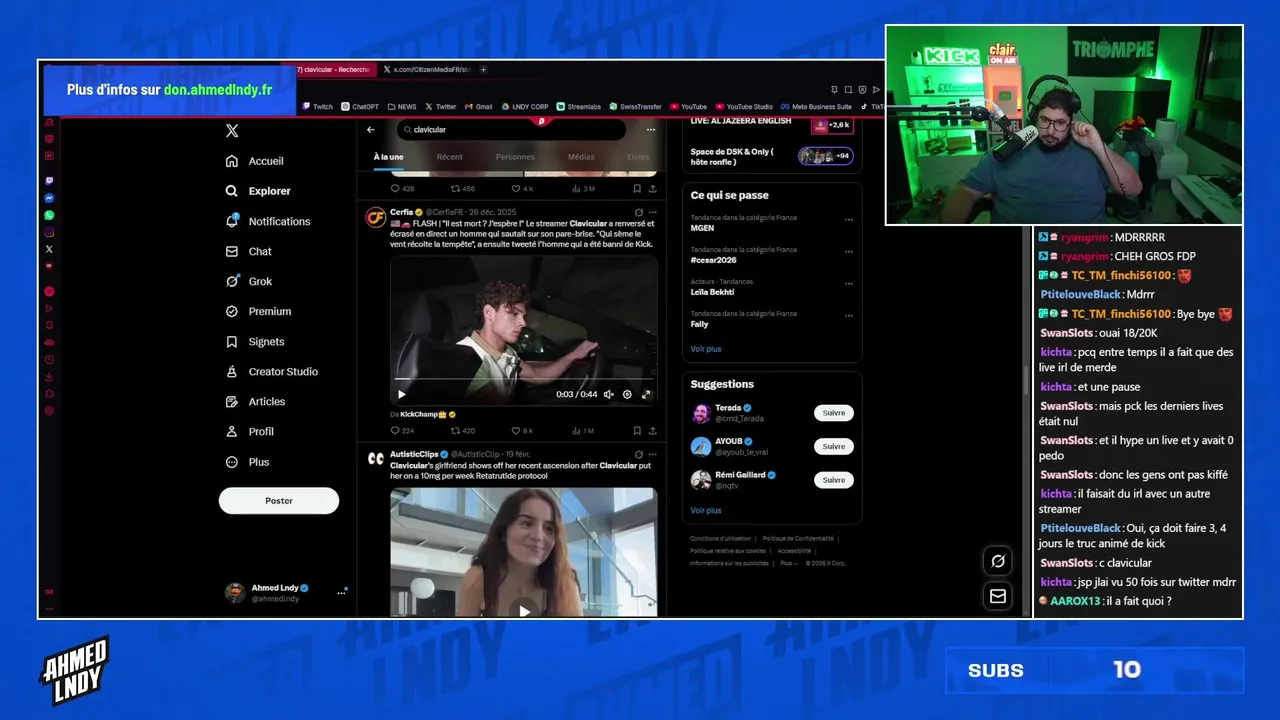Go back with search back arrow
The width and height of the screenshot is (1280, 720).
coord(371,129)
